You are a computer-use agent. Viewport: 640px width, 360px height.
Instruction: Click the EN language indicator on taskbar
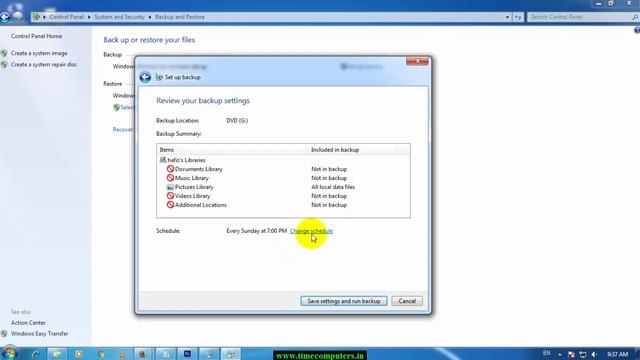tap(547, 353)
